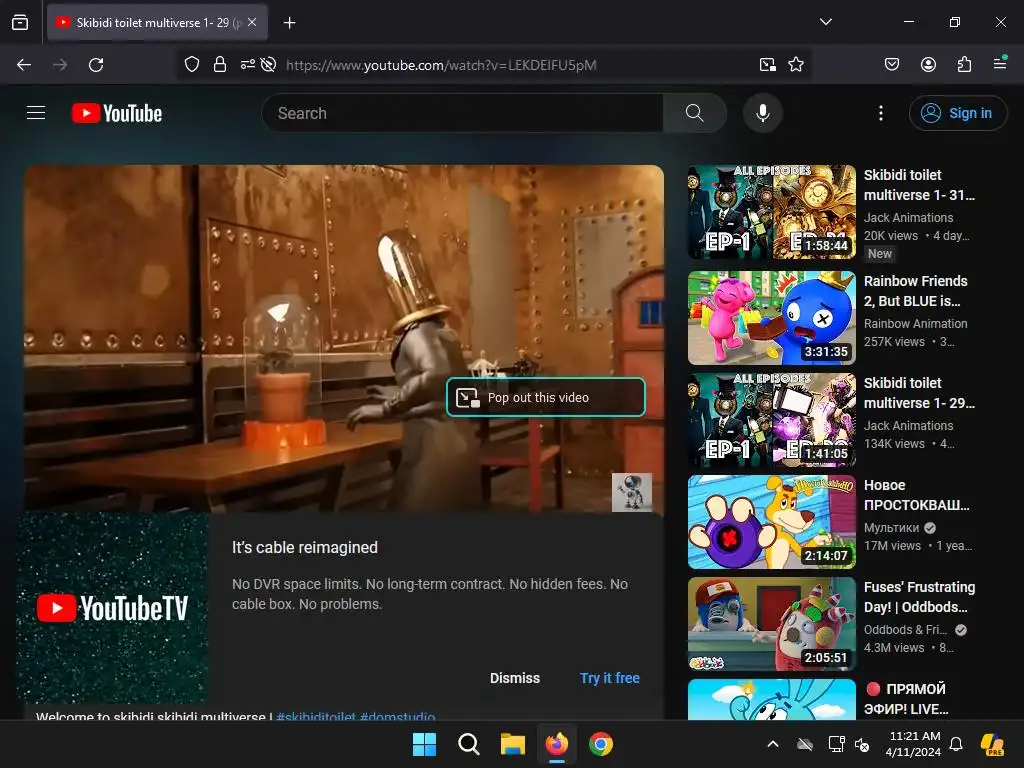Image resolution: width=1024 pixels, height=768 pixels.
Task: Open the #skibiditoilet hashtag link
Action: (316, 716)
